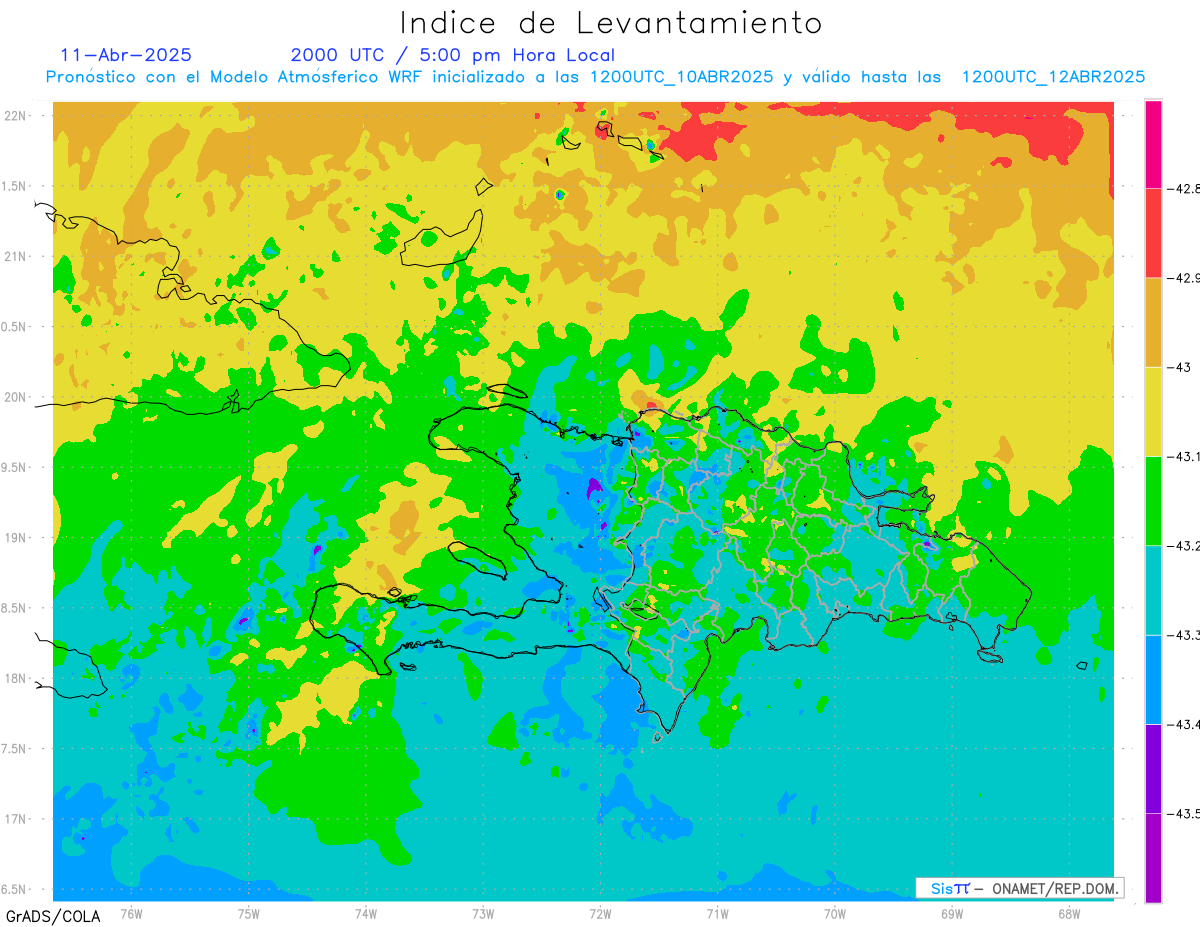
Task: Click the latitude label "20N"
Action: (17, 397)
